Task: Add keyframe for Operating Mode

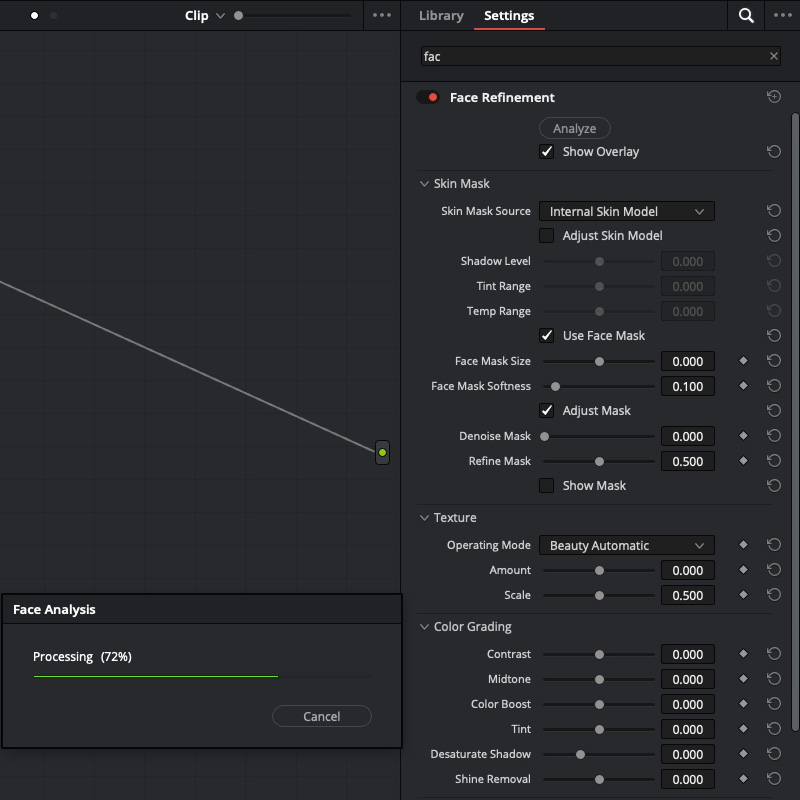Action: click(743, 544)
